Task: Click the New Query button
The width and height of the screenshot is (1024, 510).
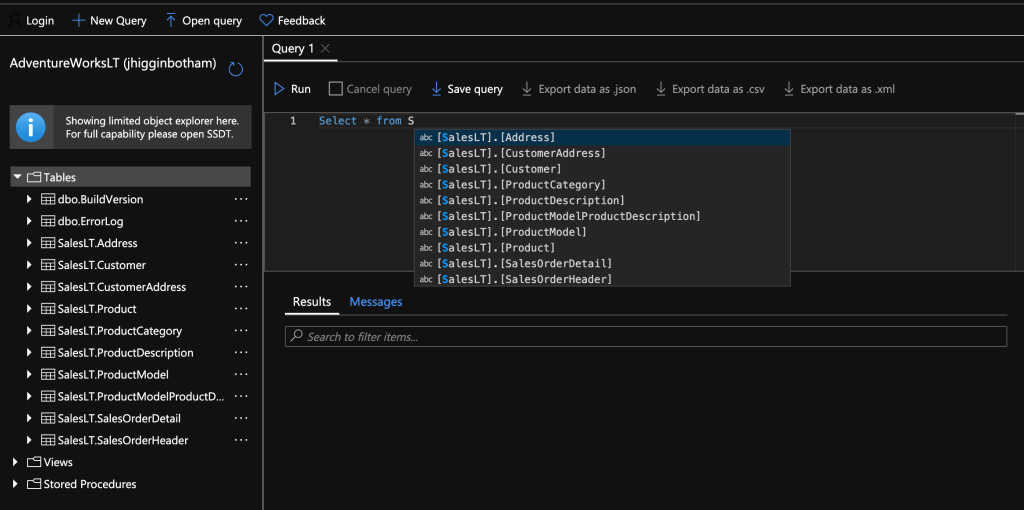Action: tap(108, 20)
